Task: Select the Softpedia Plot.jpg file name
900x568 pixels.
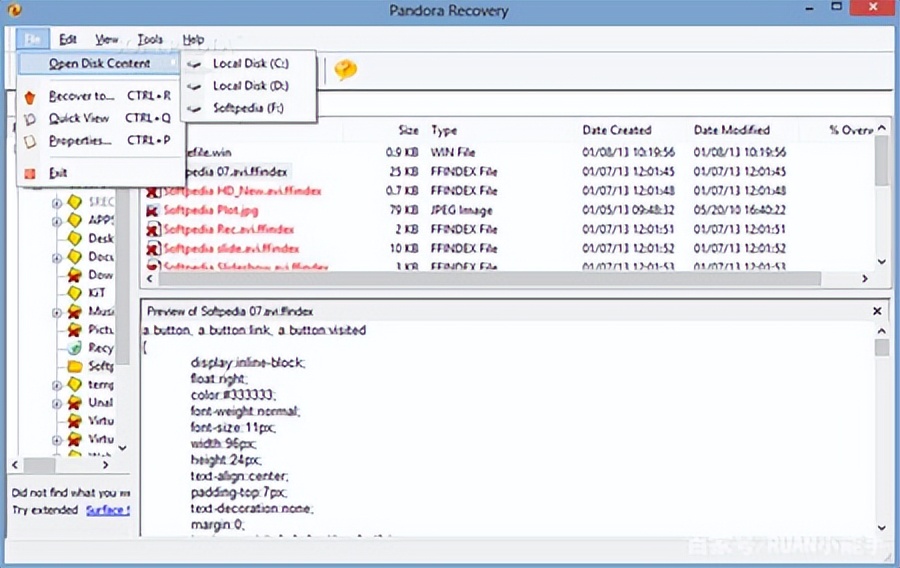Action: tap(211, 211)
